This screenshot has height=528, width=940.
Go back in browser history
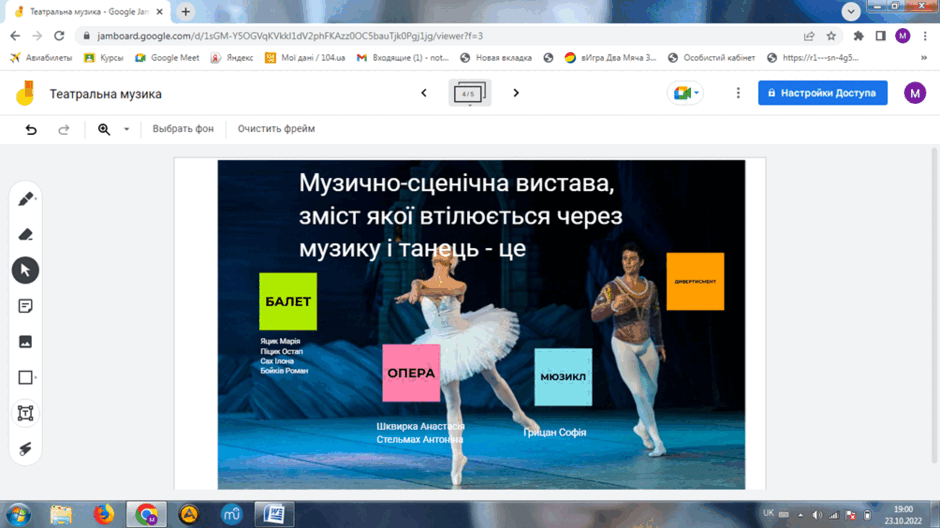[x=15, y=36]
